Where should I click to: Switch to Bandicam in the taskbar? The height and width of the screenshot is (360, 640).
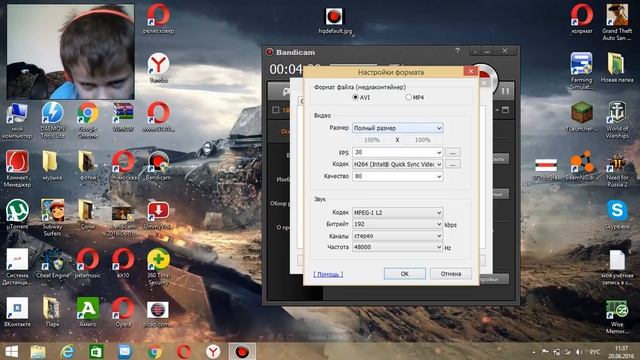pyautogui.click(x=242, y=351)
